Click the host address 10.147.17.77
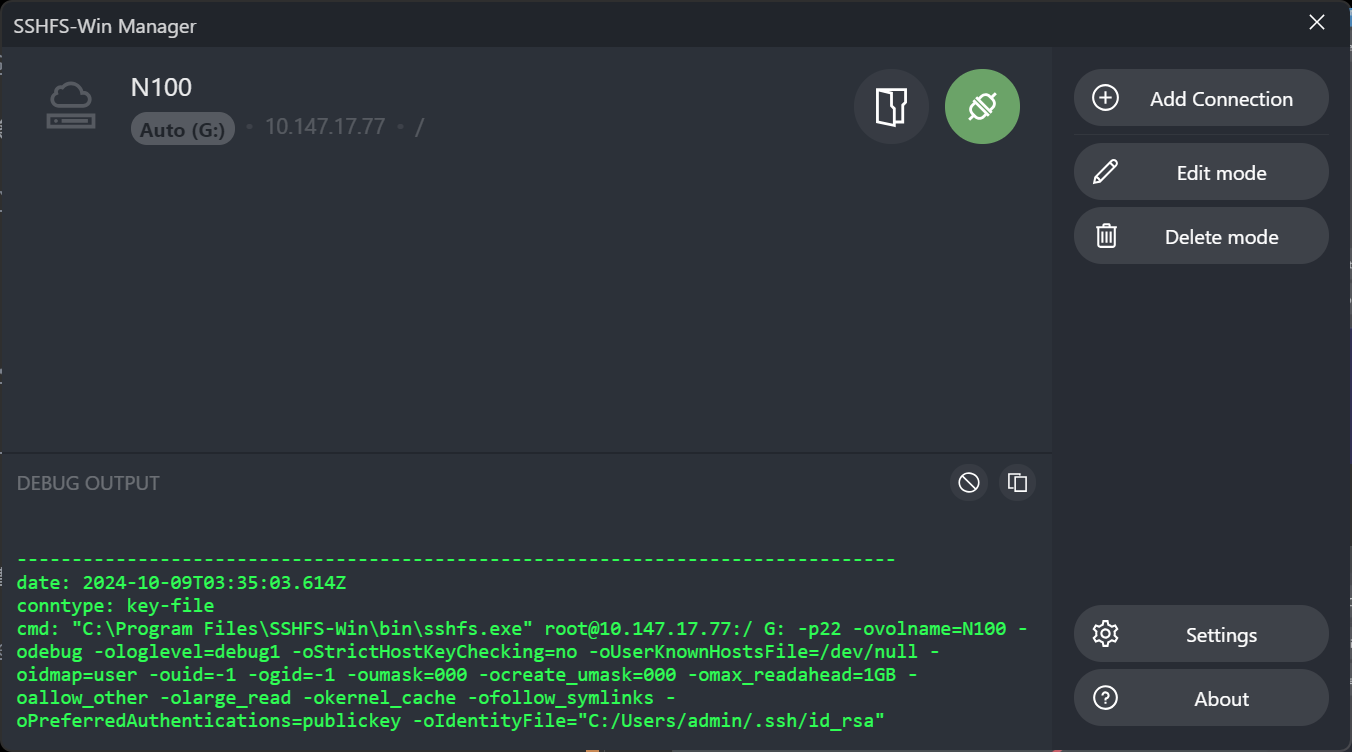1352x752 pixels. coord(325,127)
